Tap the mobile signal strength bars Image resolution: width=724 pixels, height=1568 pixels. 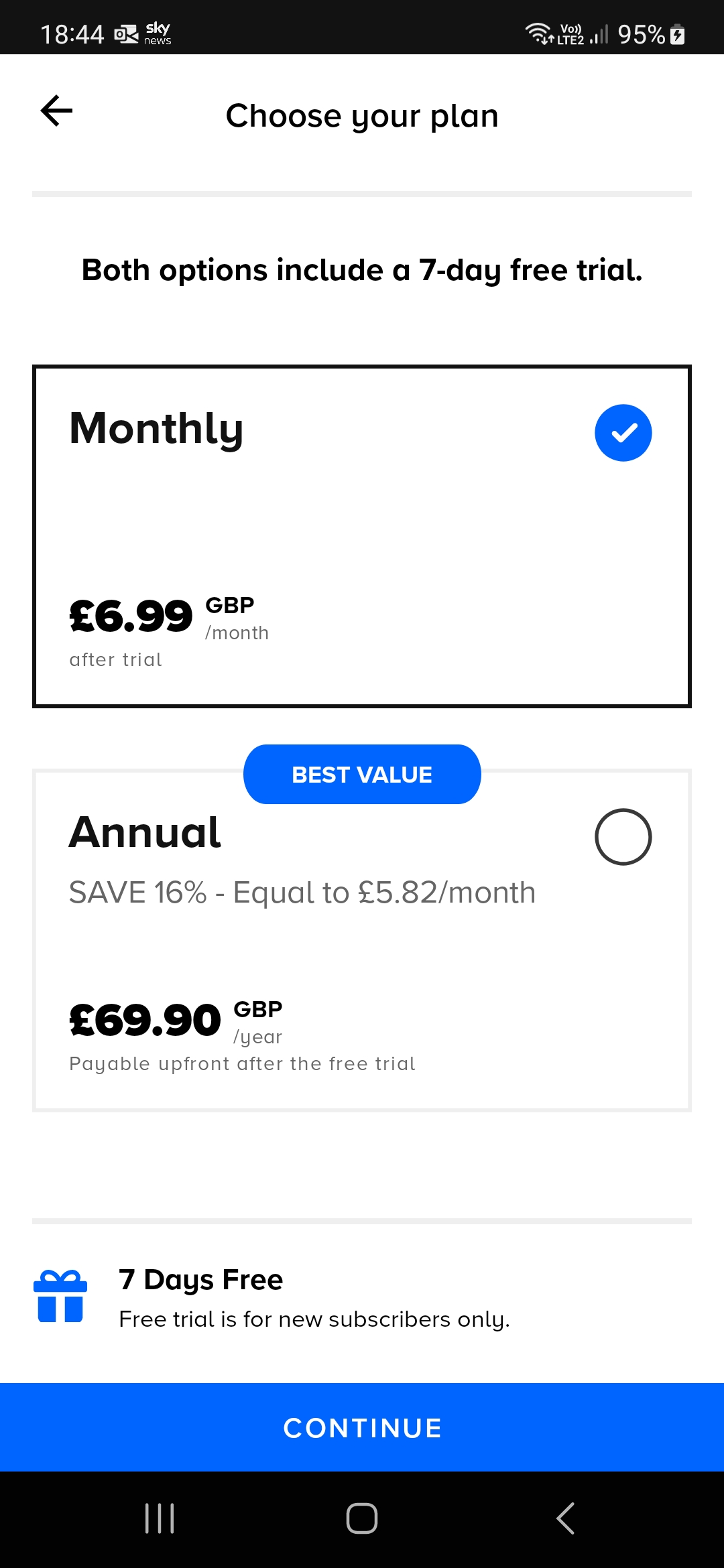click(x=599, y=34)
